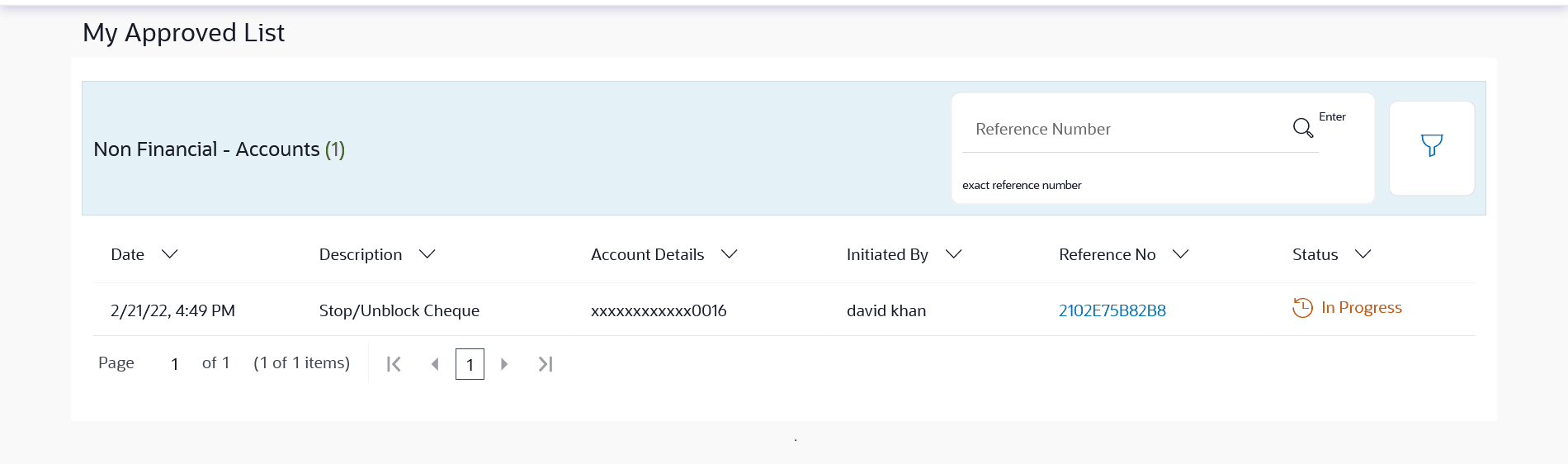Image resolution: width=1568 pixels, height=464 pixels.
Task: Go to first page arrow
Action: coord(394,364)
